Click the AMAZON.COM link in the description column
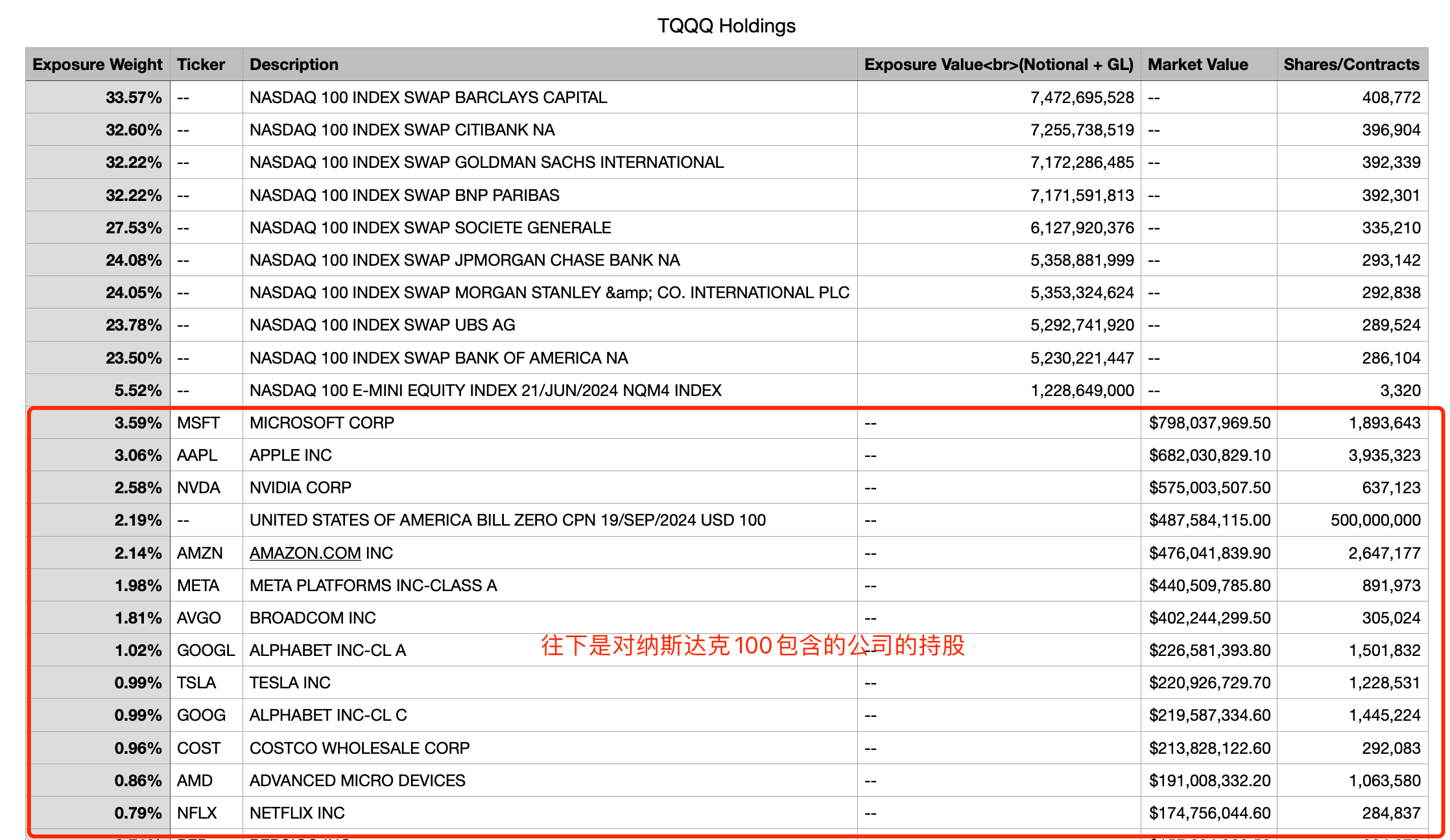 [305, 553]
